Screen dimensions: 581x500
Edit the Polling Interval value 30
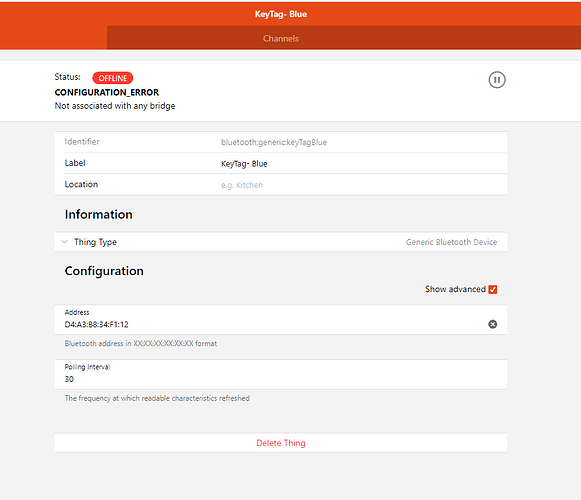pos(281,379)
